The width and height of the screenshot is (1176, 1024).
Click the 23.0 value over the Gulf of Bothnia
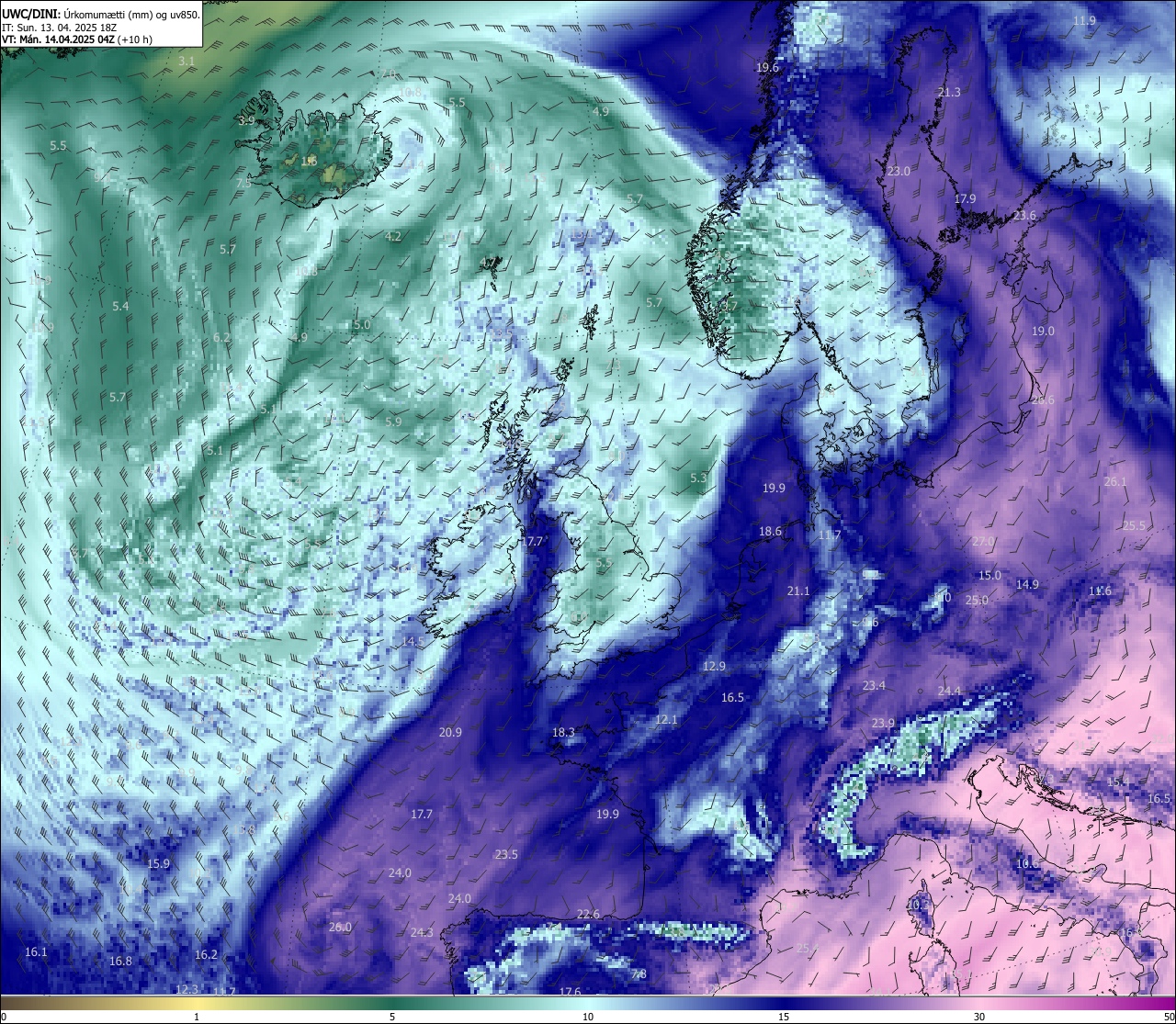point(899,172)
